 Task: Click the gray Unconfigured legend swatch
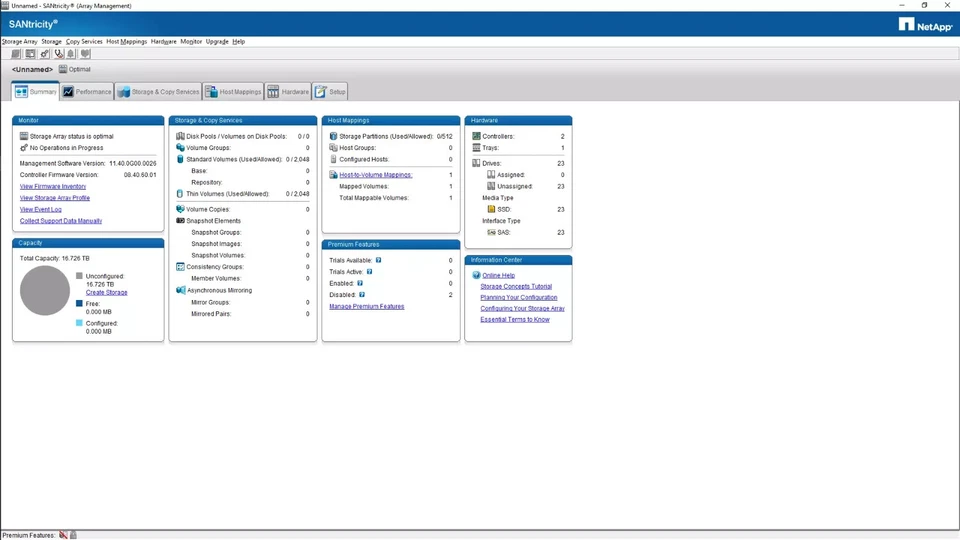[80, 275]
